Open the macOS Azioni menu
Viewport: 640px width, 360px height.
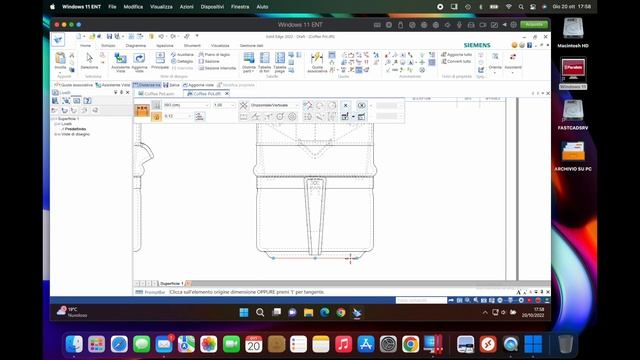click(187, 7)
